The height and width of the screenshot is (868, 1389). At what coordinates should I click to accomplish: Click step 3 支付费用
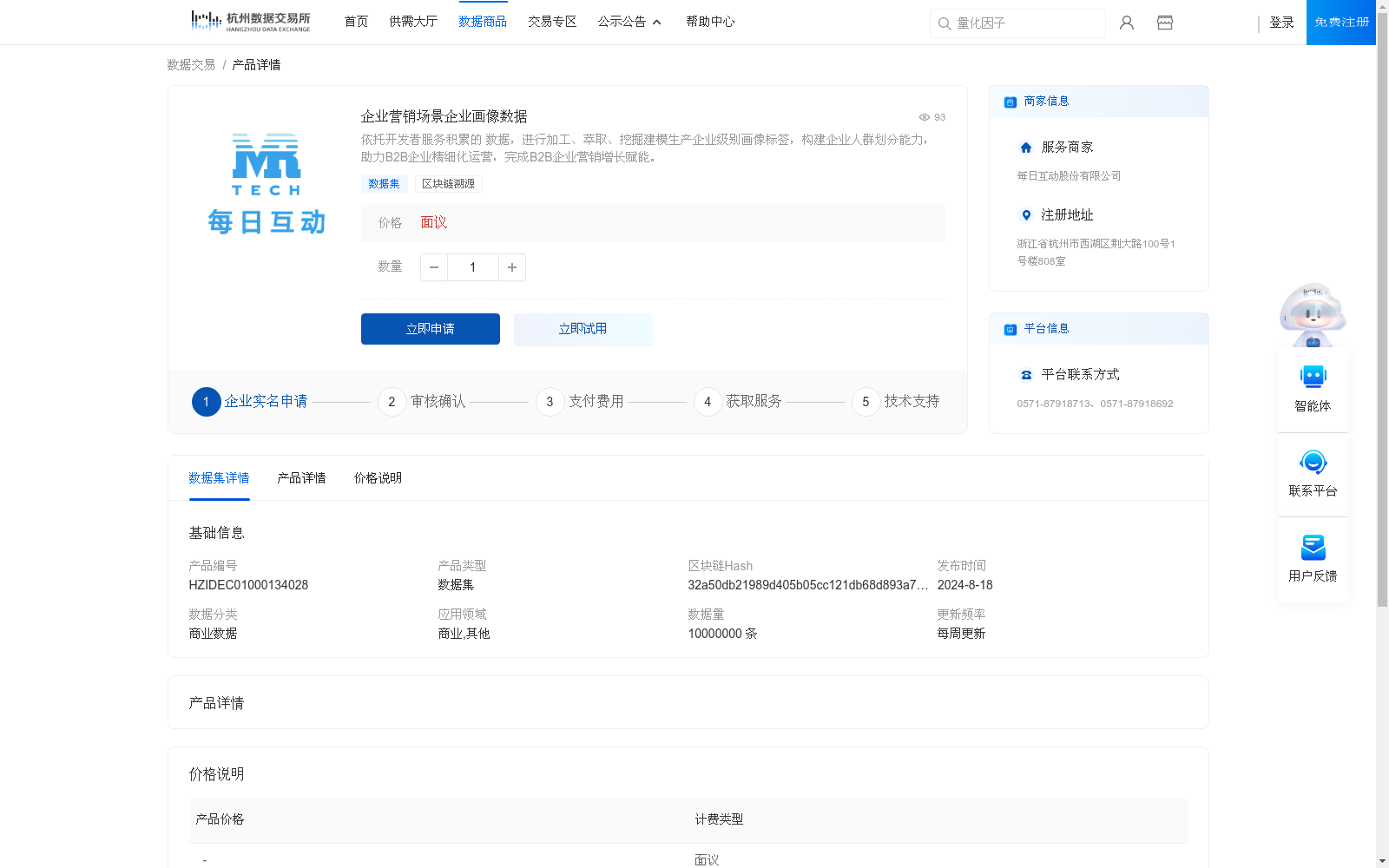(x=580, y=402)
